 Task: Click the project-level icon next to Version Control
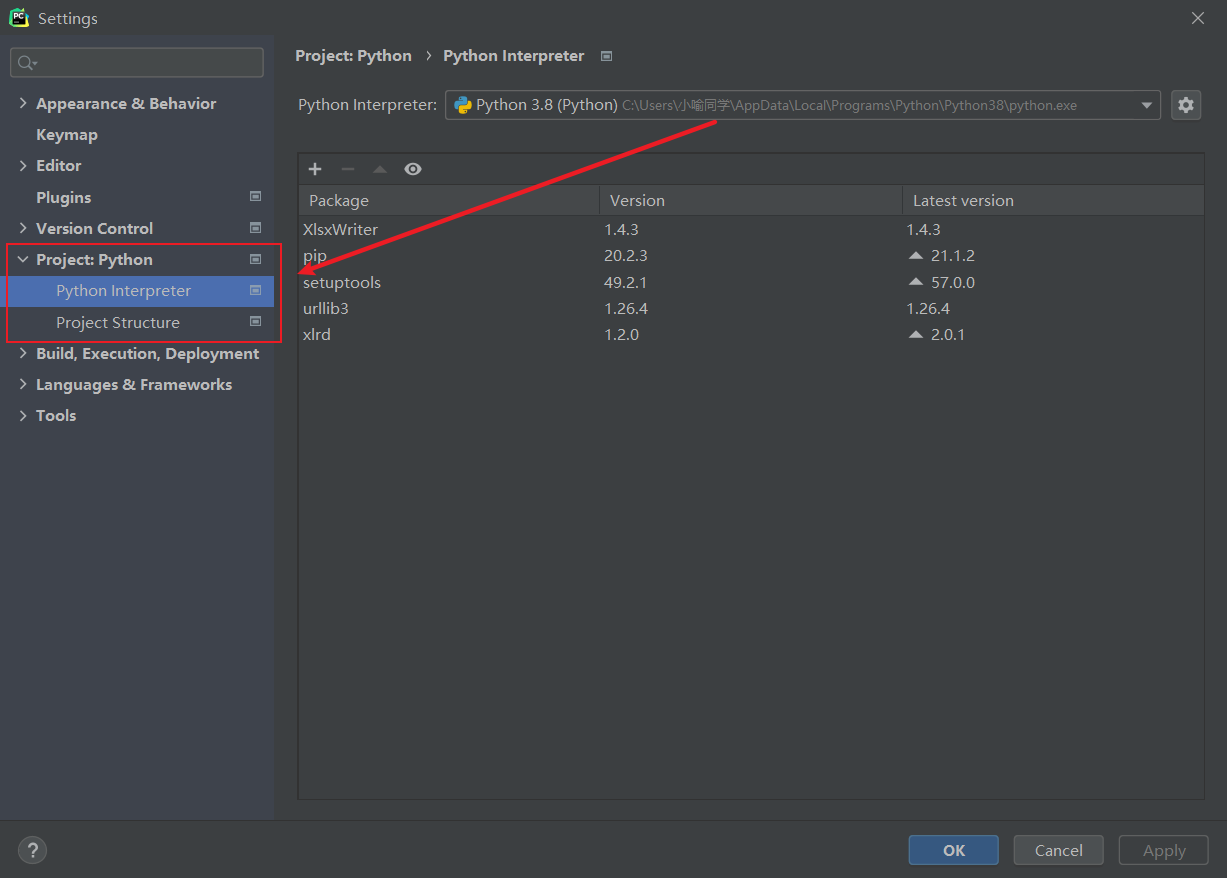coord(255,228)
